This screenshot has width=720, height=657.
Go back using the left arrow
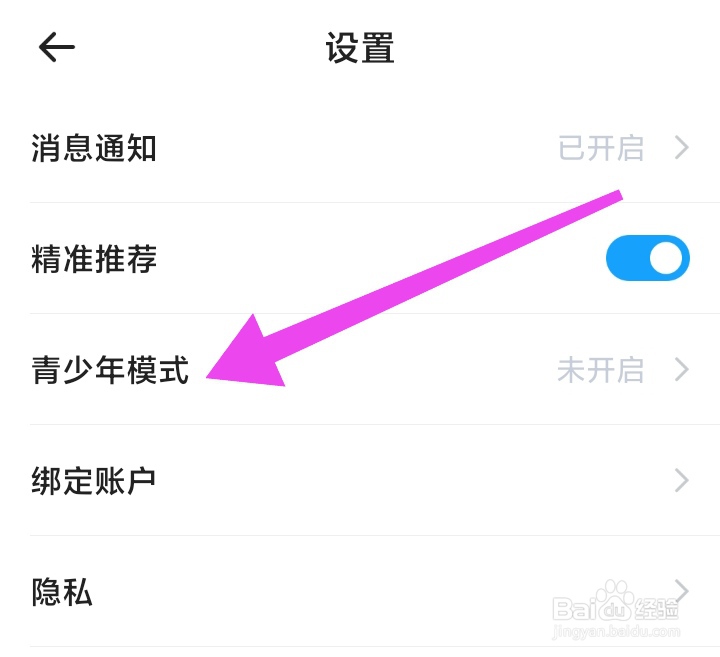pyautogui.click(x=56, y=47)
